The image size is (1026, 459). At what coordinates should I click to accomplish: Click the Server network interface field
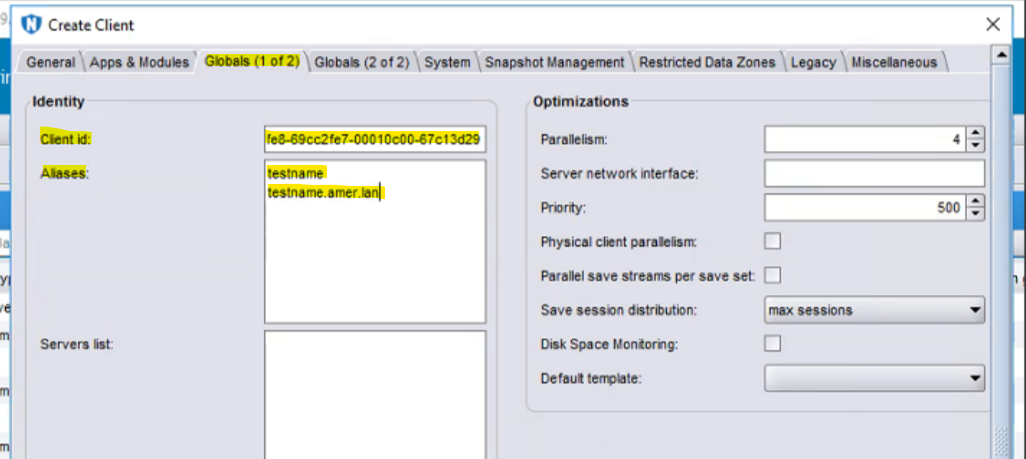874,174
